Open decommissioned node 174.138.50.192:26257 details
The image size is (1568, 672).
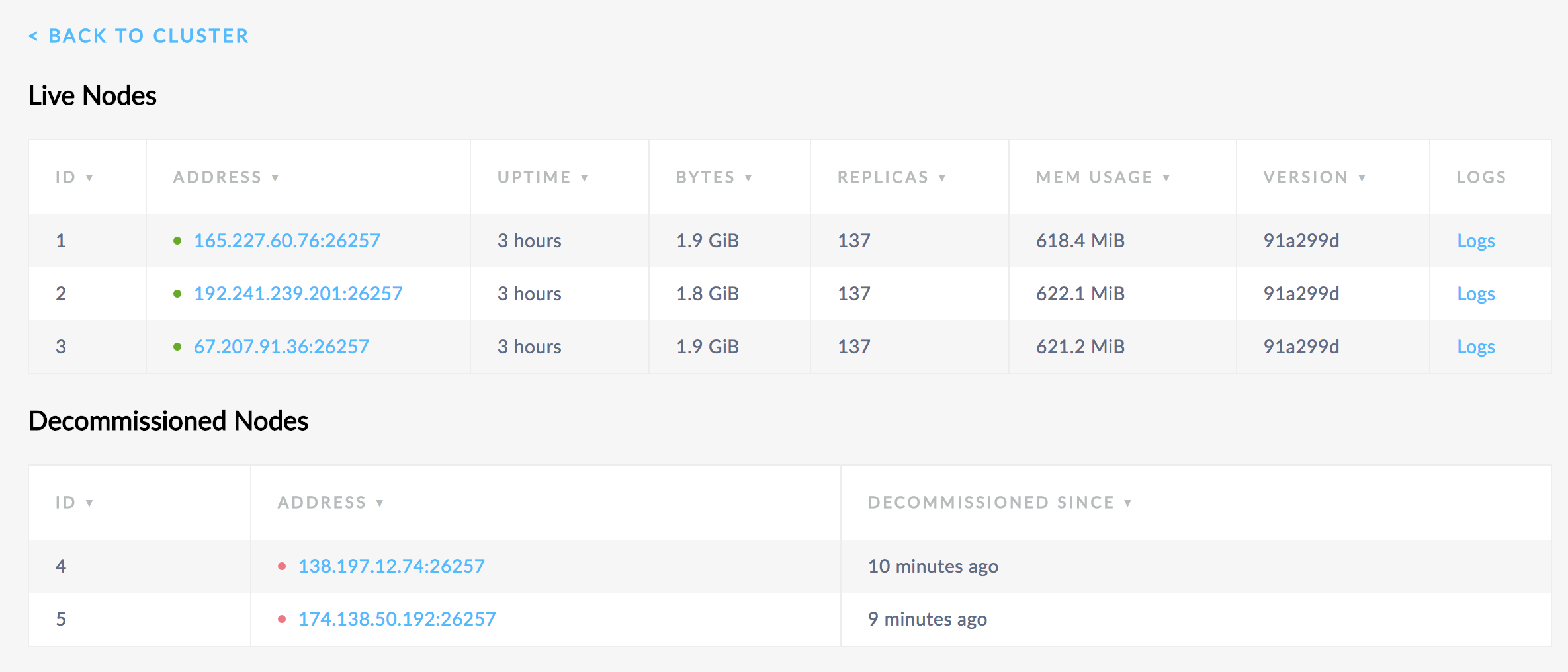click(398, 619)
